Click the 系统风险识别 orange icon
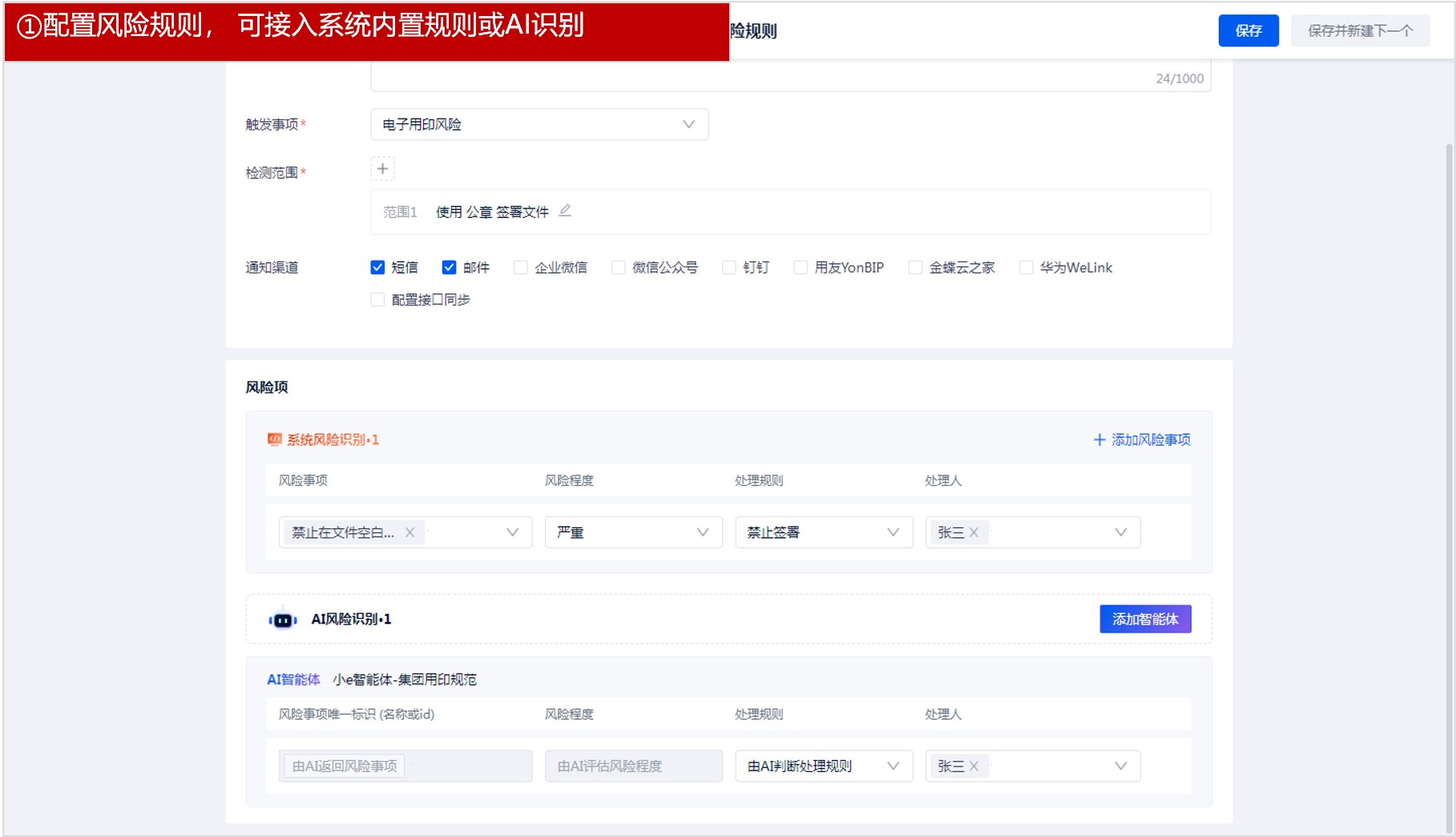The height and width of the screenshot is (837, 1456). pos(275,439)
